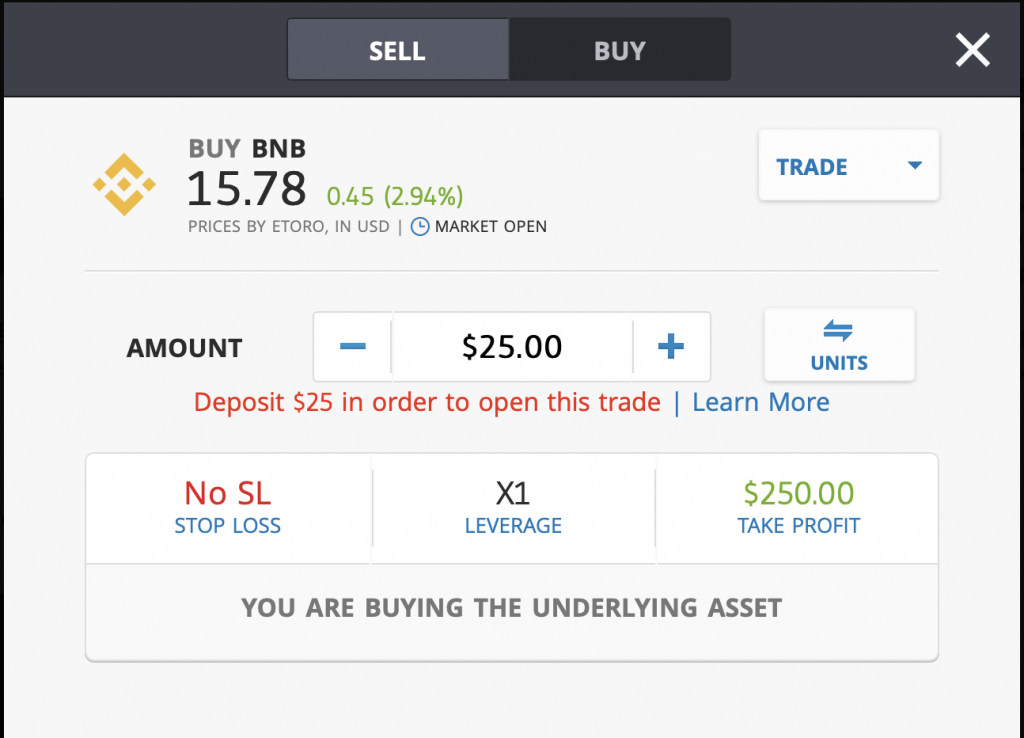Follow the Learn More link
Image resolution: width=1024 pixels, height=738 pixels.
coord(761,402)
